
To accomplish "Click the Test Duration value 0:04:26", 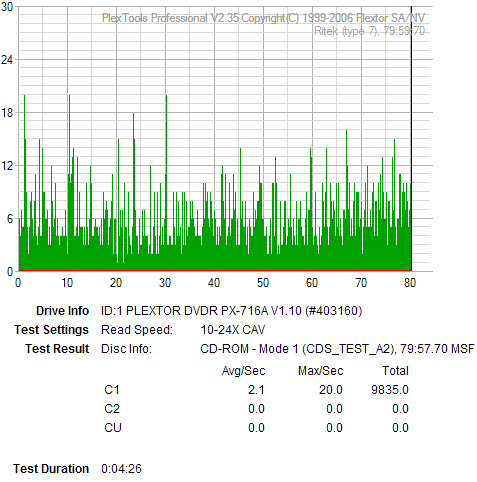I will [121, 469].
